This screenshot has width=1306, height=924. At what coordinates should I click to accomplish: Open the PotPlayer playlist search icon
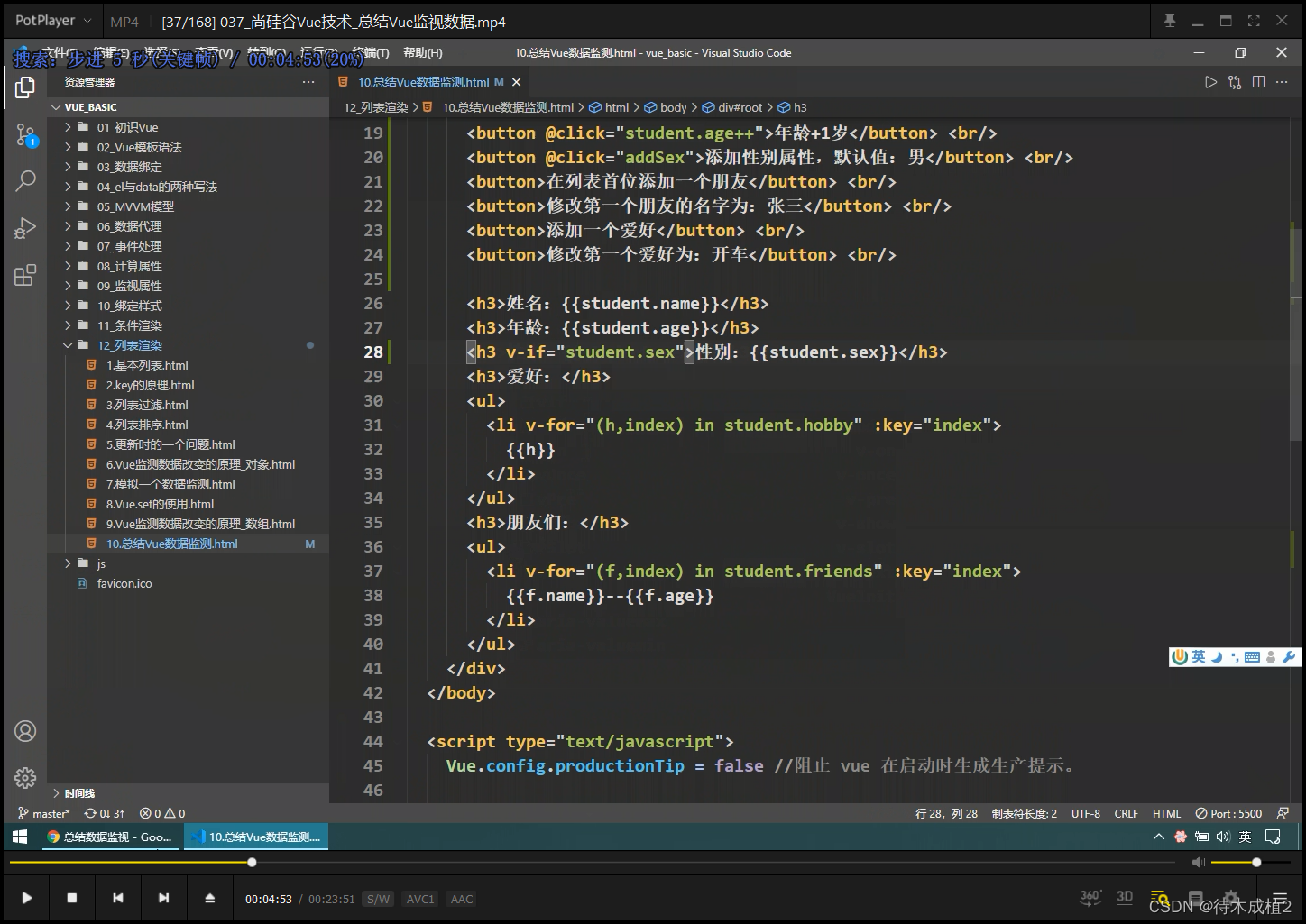(x=1159, y=898)
